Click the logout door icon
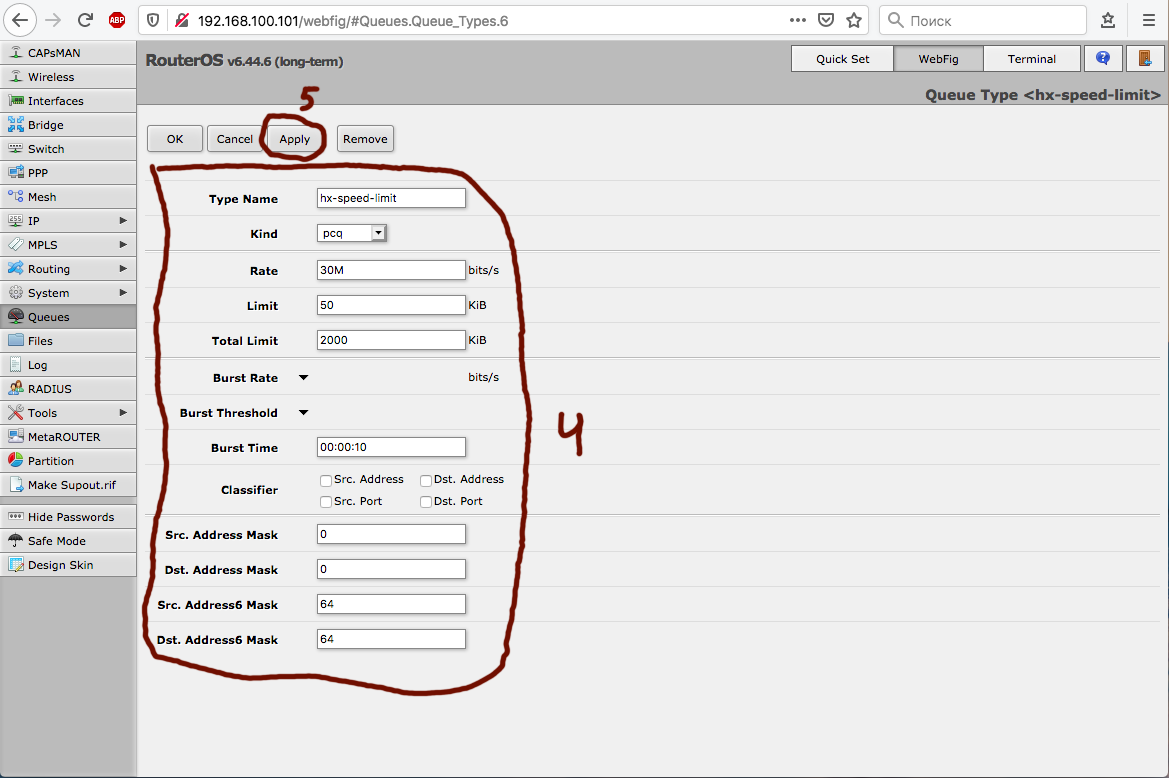This screenshot has height=778, width=1169. click(1145, 59)
